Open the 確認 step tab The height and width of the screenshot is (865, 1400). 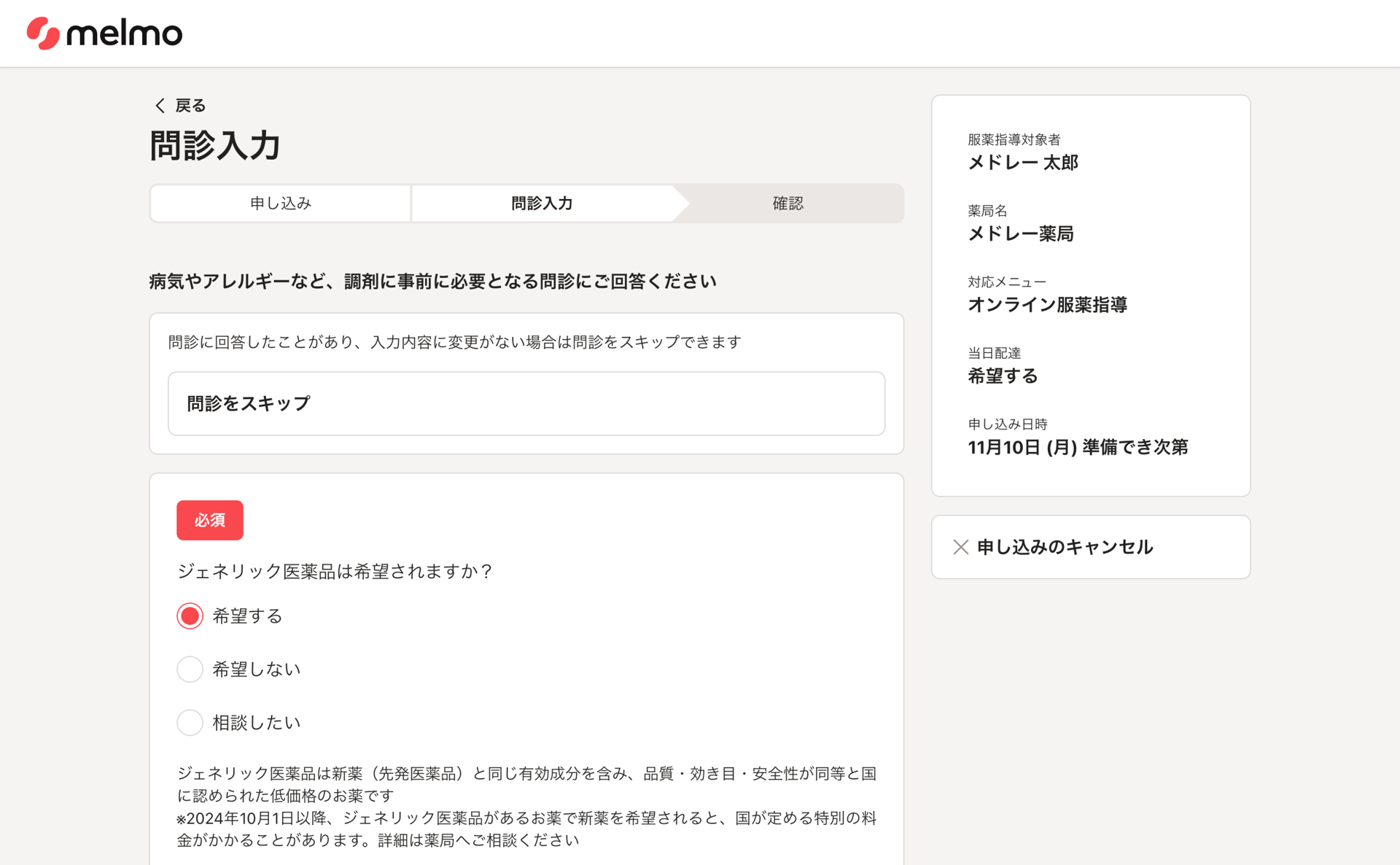pos(787,203)
